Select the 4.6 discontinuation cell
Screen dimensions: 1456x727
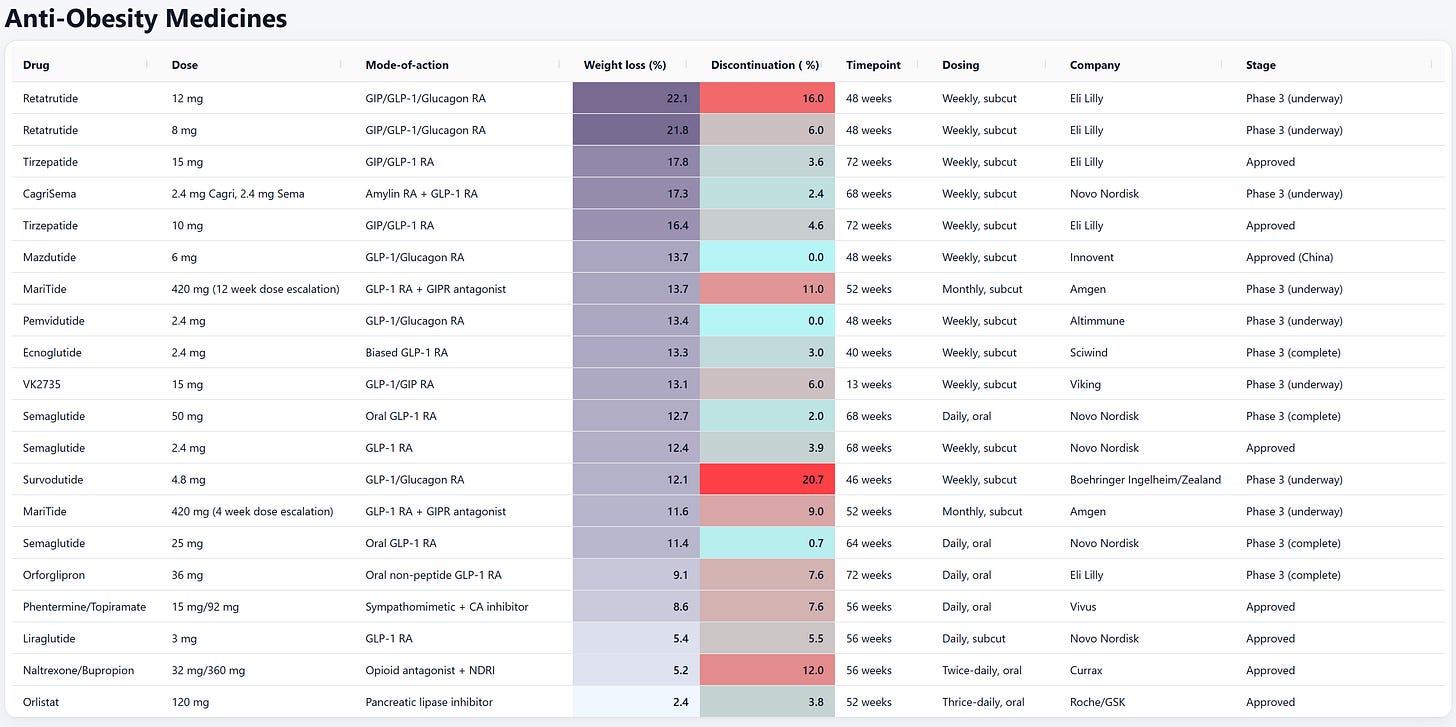767,226
